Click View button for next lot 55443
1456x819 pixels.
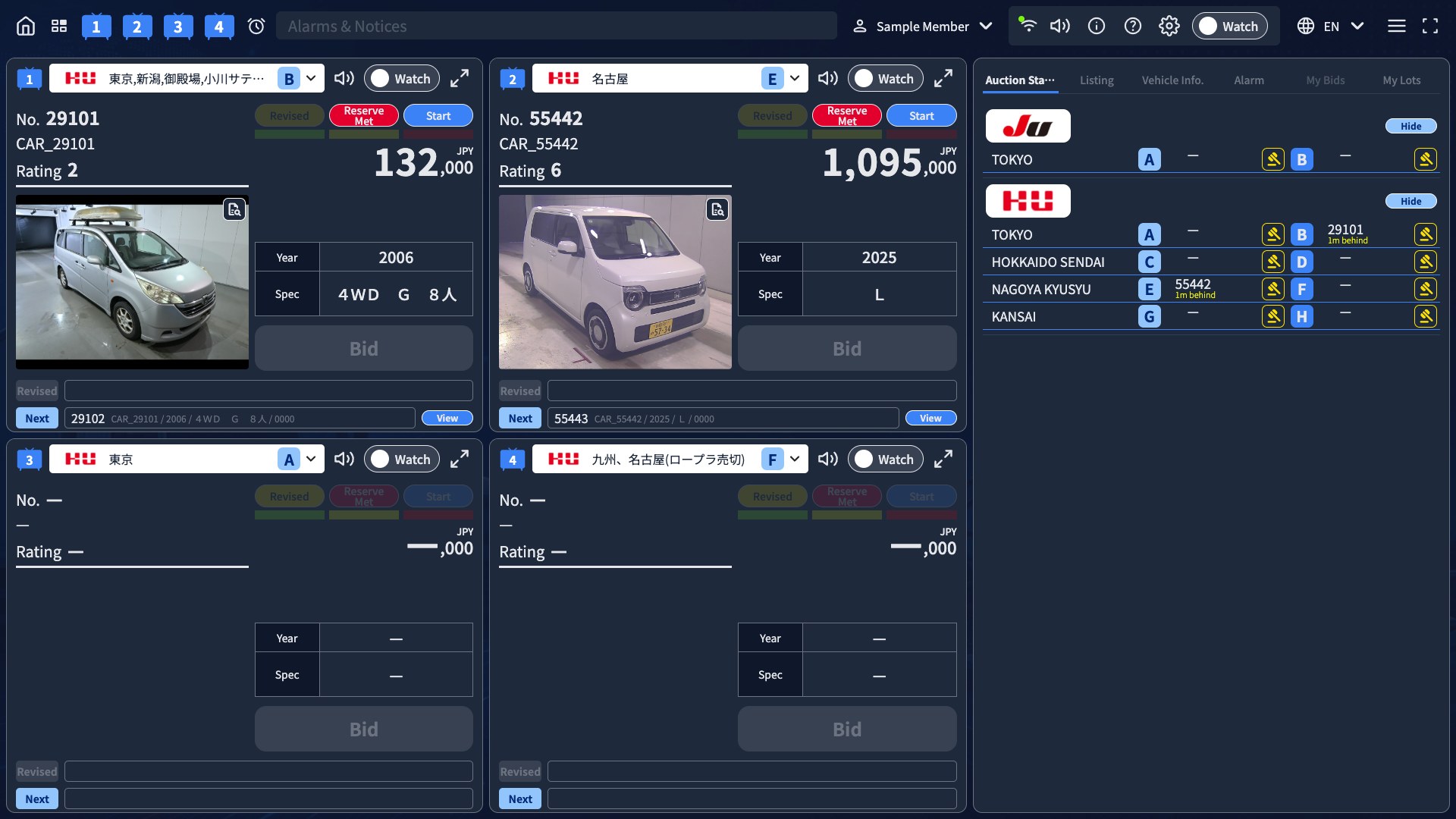point(930,418)
